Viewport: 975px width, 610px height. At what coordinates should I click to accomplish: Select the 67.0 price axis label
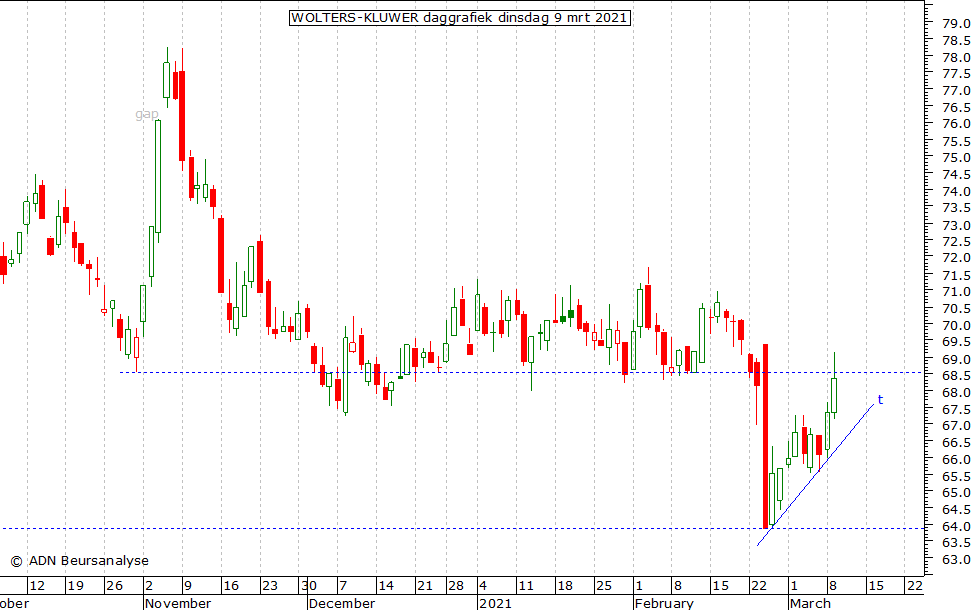click(x=956, y=426)
